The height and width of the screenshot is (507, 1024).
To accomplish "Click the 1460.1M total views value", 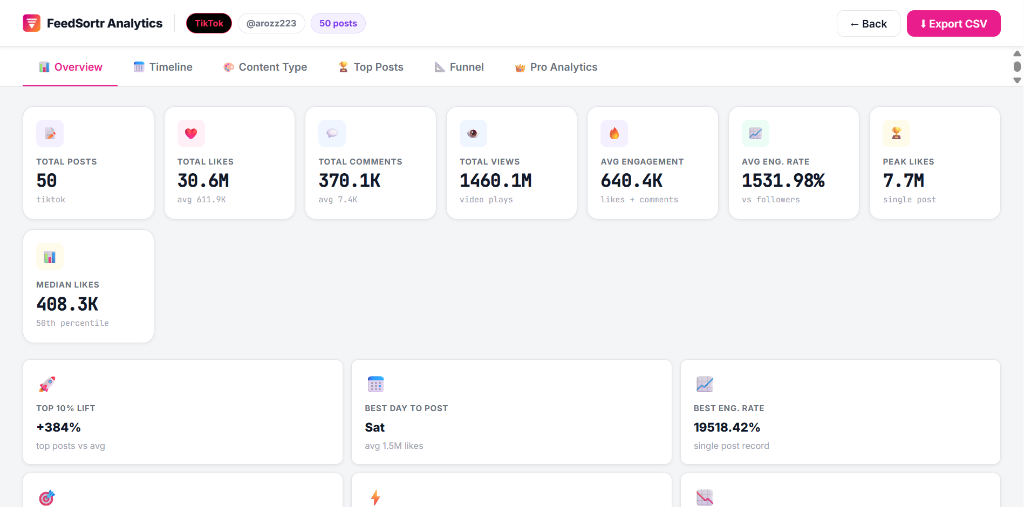I will 496,181.
